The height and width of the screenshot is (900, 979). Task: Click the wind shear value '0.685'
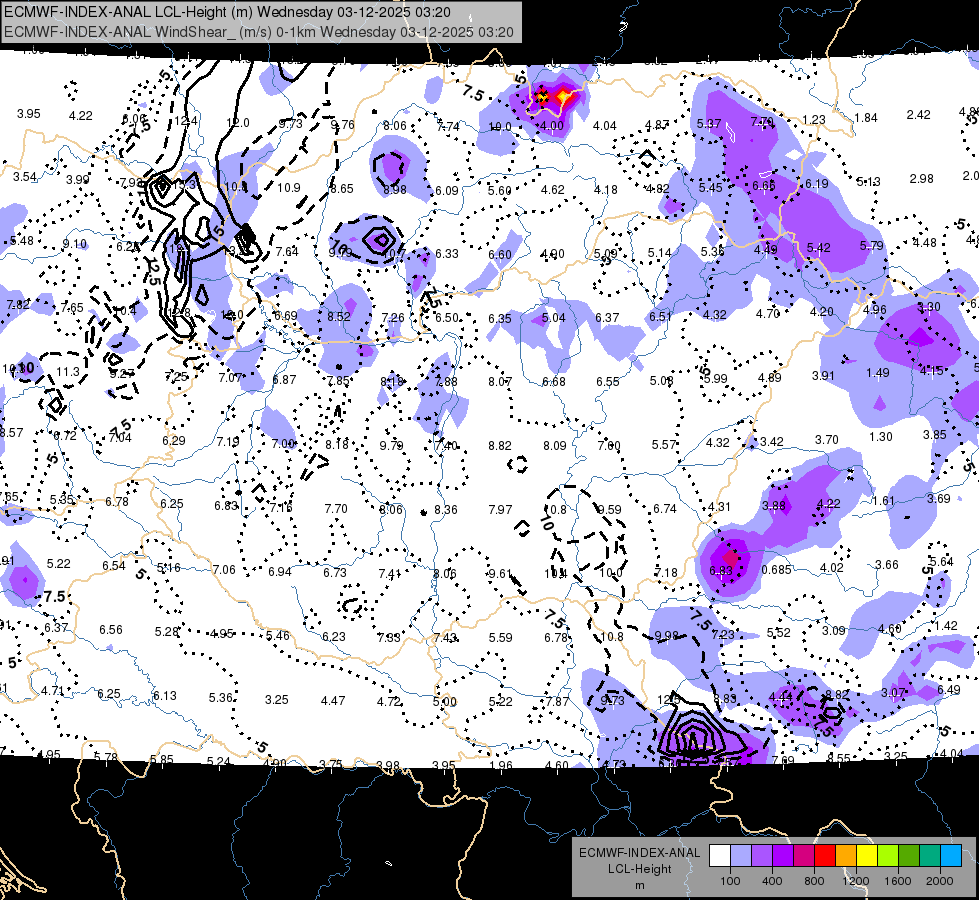pos(777,570)
